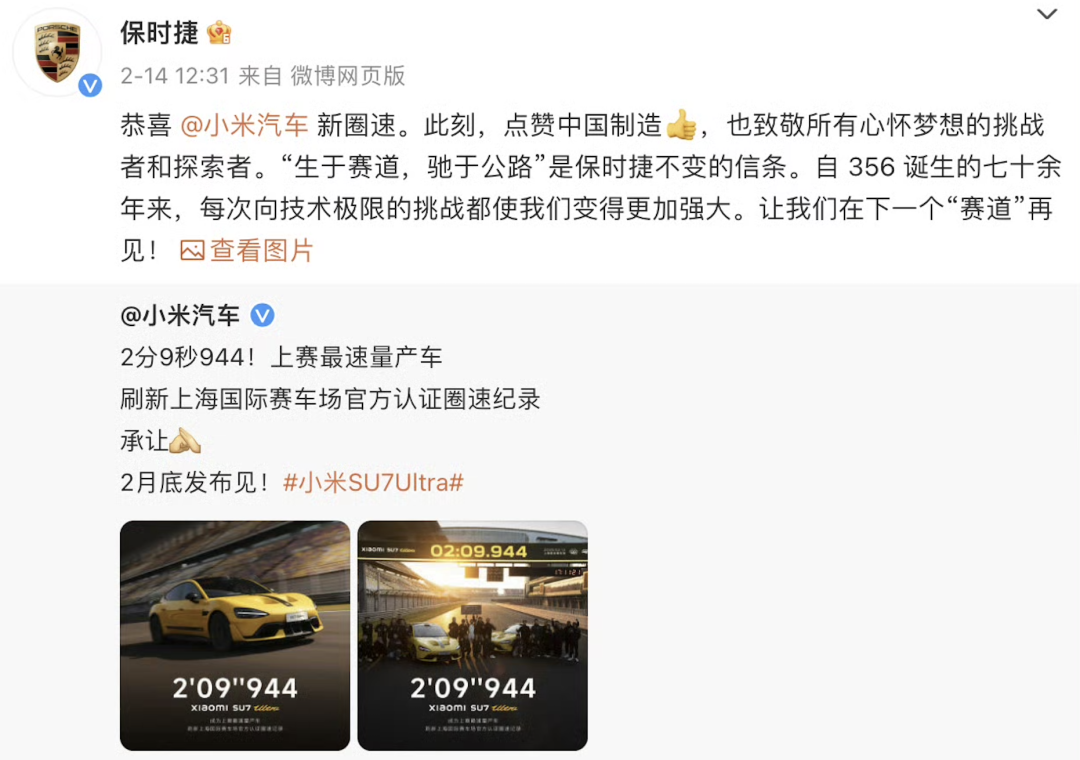Viewport: 1080px width, 760px height.
Task: Open the @小米汽车 mention in Porsche's post
Action: (244, 125)
